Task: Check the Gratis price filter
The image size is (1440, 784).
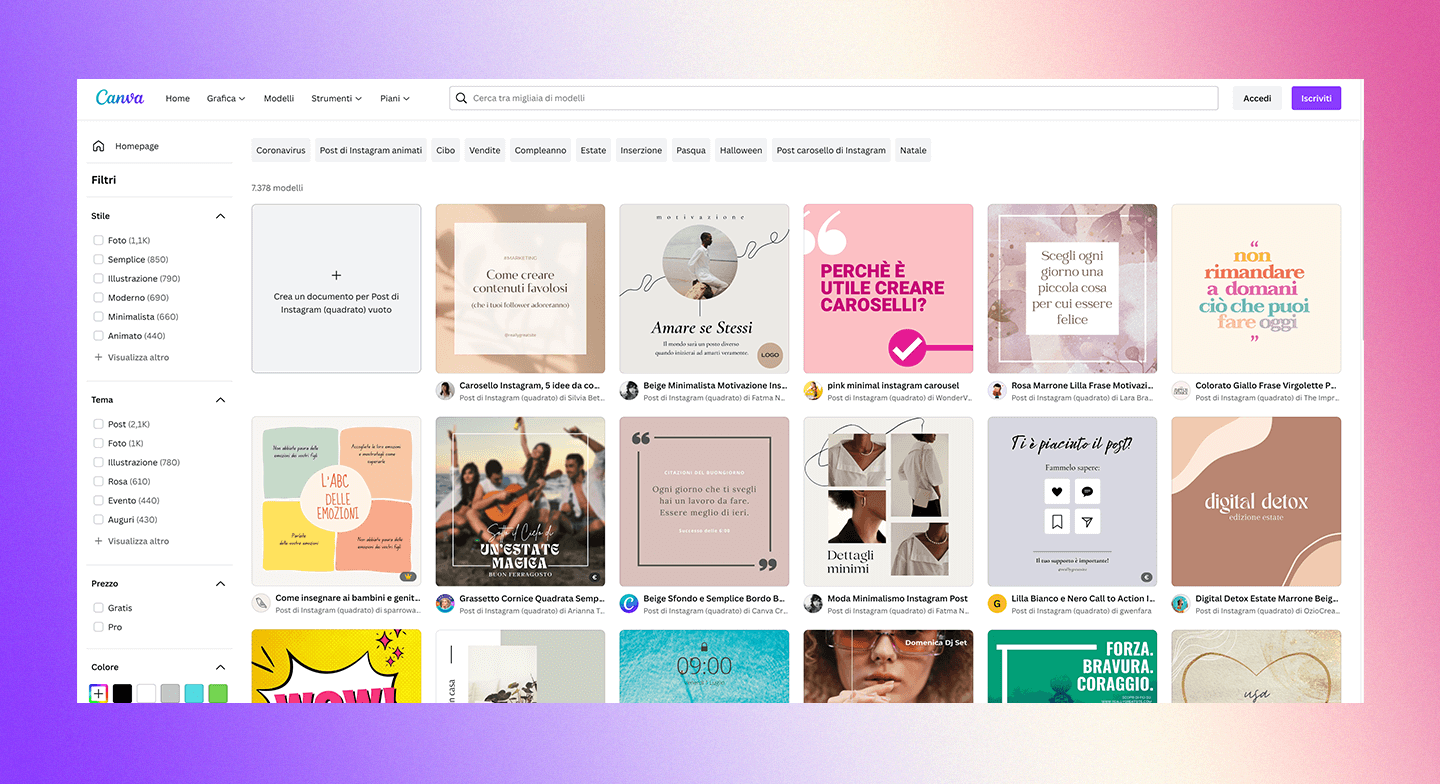Action: point(98,608)
